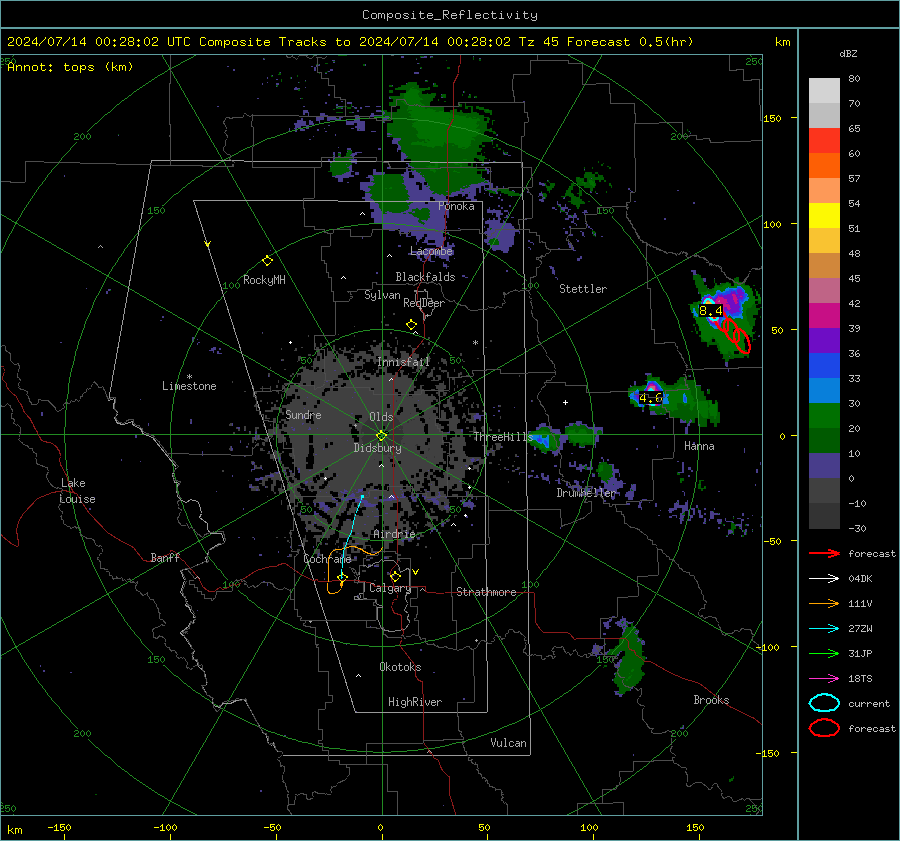The image size is (900, 841).
Task: Click the yellow diamond marker below Cochrane
Action: [x=342, y=577]
